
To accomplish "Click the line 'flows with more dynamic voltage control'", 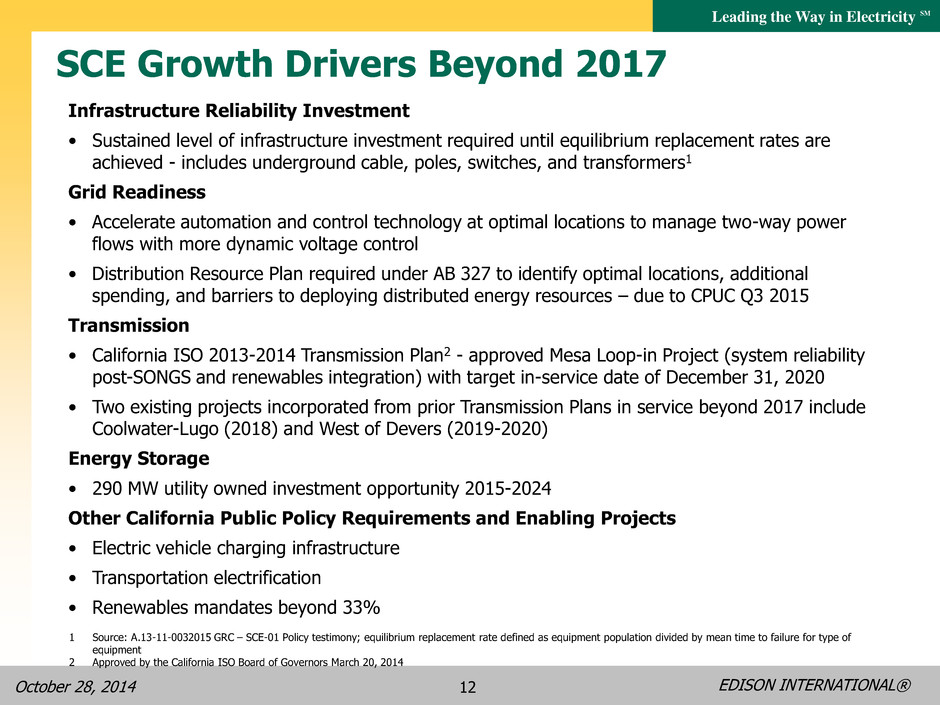I will click(255, 244).
